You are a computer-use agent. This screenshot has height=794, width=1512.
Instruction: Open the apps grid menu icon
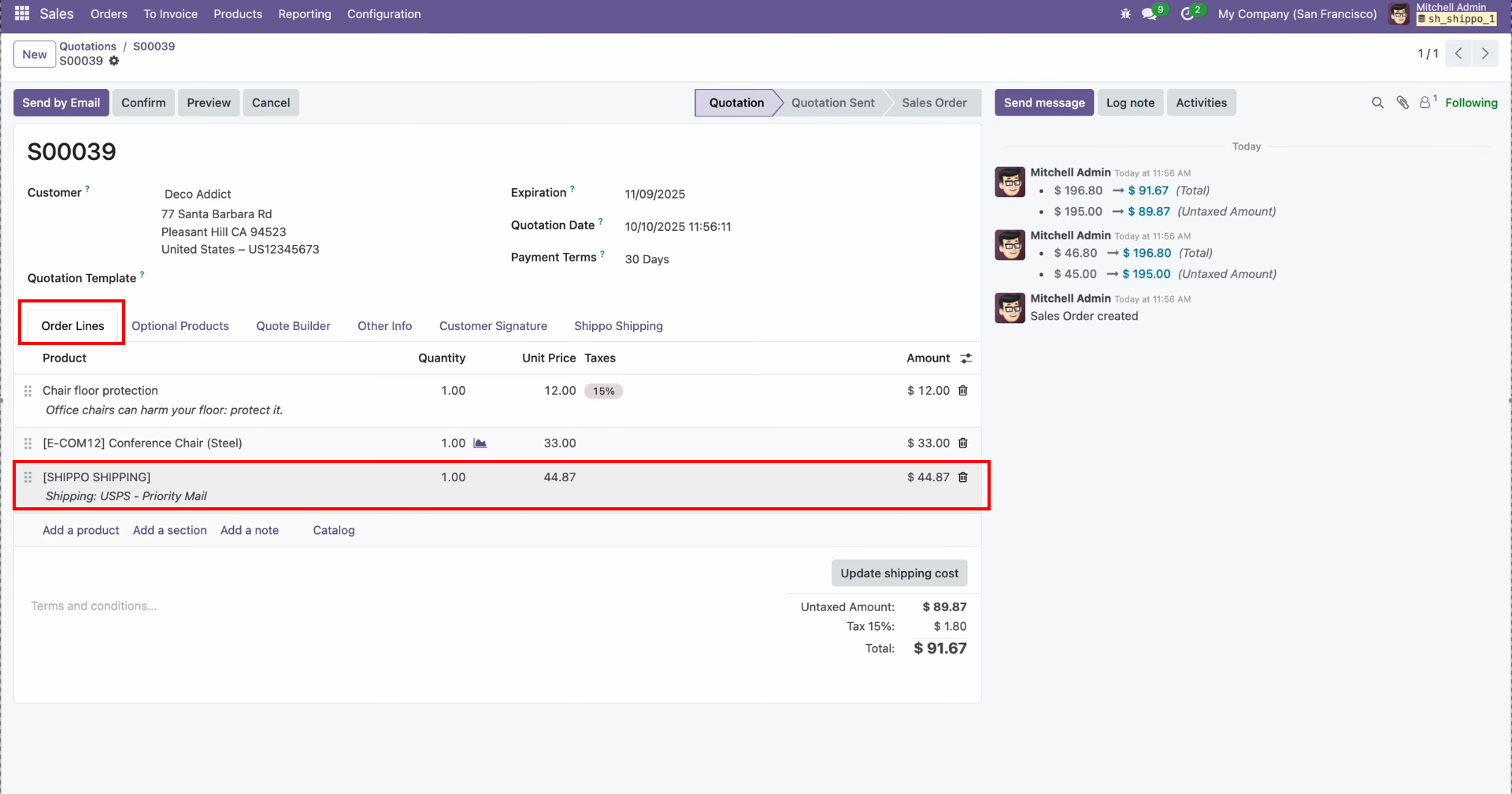[22, 13]
